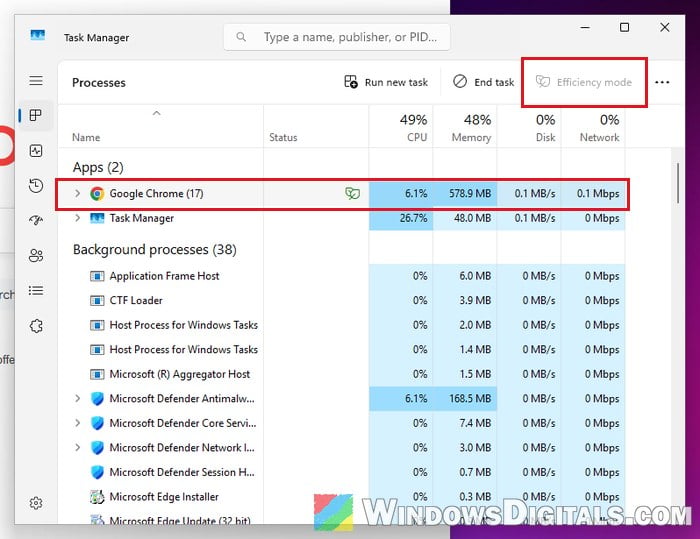
Task: Click the 168.5 MB Defender memory value
Action: 470,398
